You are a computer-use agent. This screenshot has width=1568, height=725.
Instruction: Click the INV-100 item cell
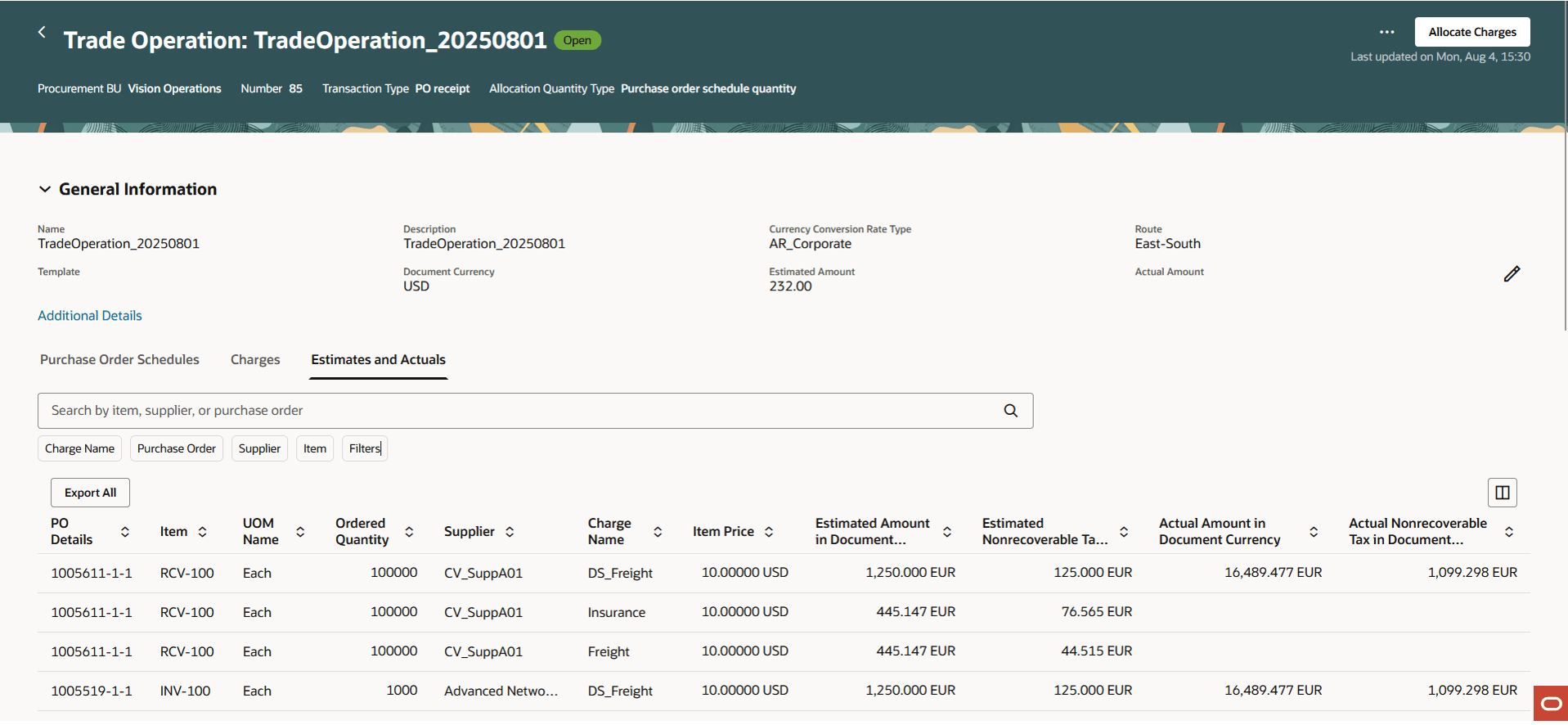tap(186, 691)
